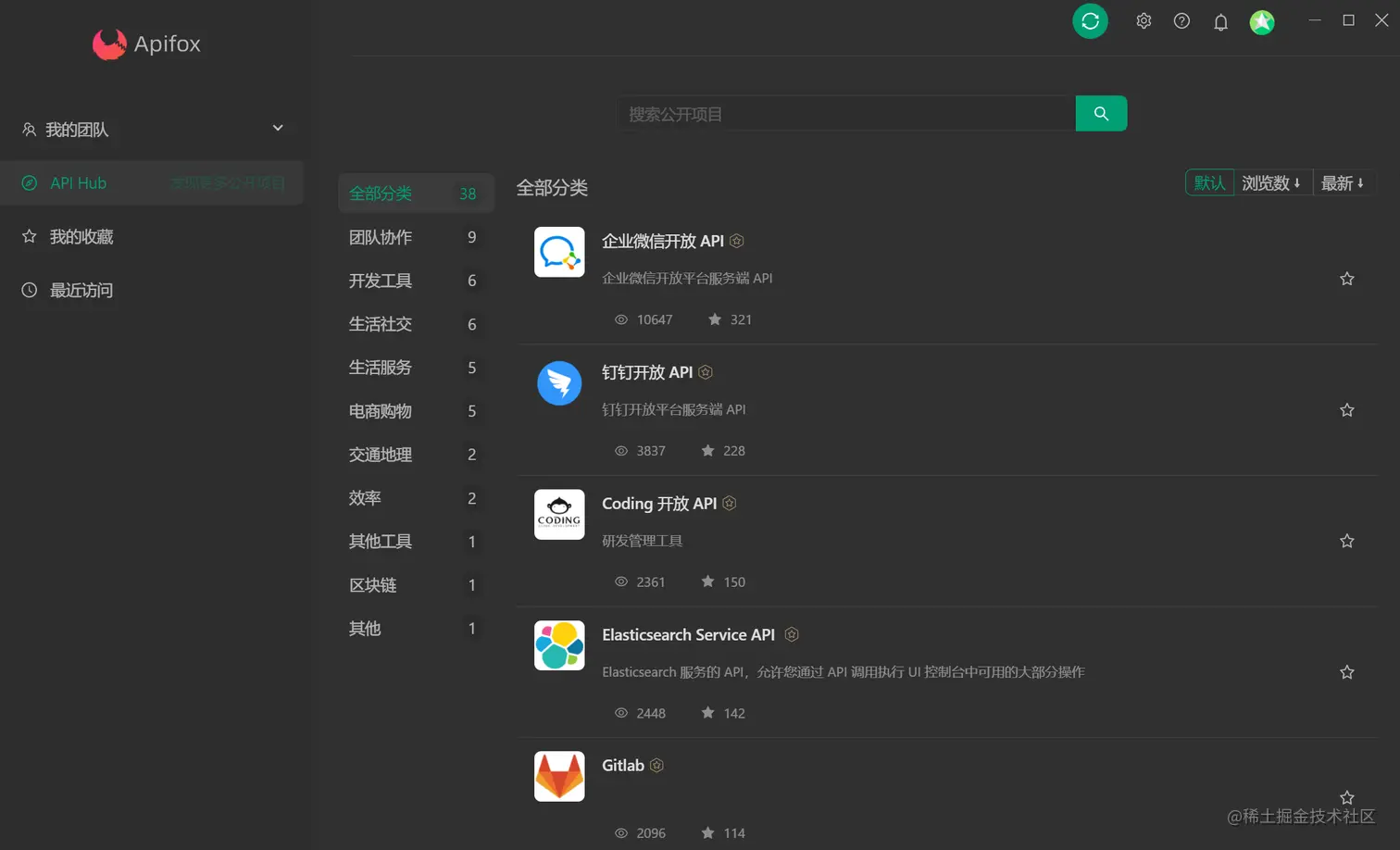The image size is (1400, 850).
Task: Select the 其他工具 category
Action: coord(416,542)
